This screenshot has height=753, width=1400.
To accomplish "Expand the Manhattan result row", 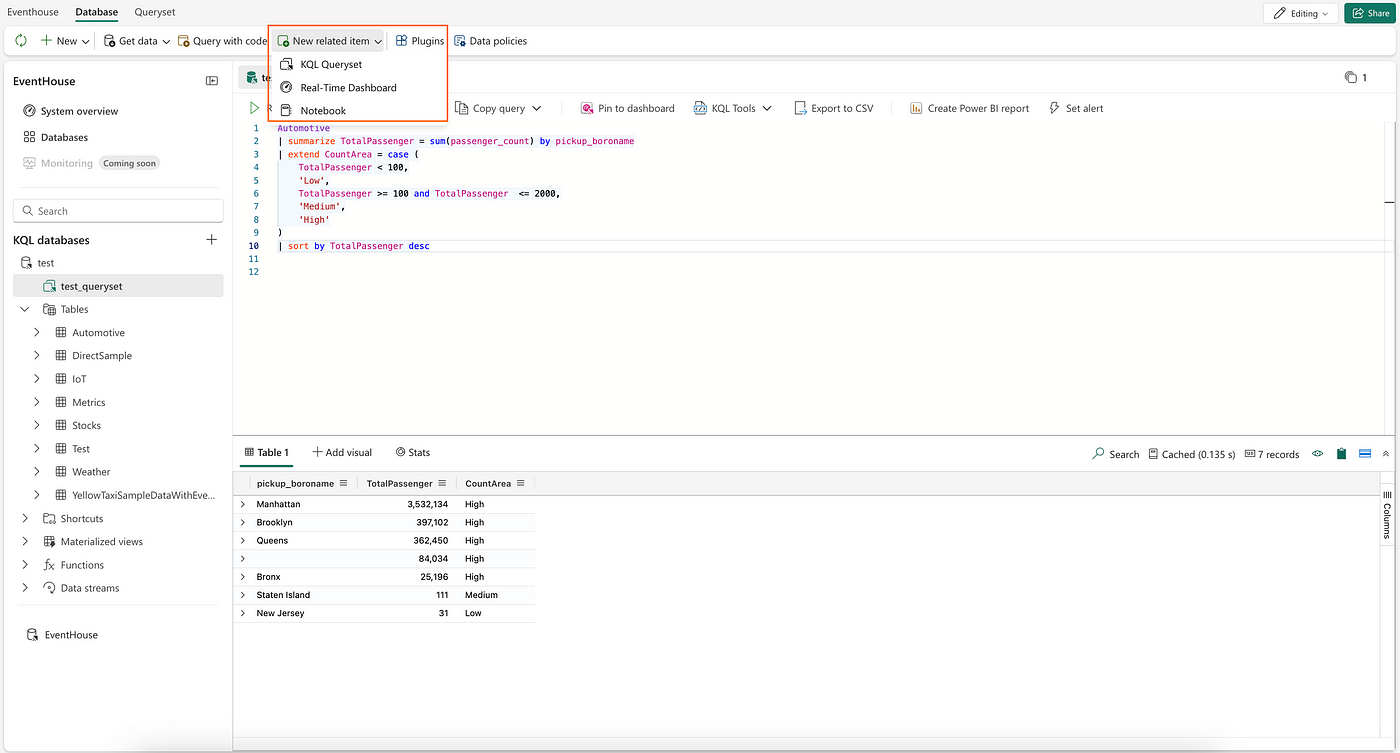I will [x=242, y=504].
